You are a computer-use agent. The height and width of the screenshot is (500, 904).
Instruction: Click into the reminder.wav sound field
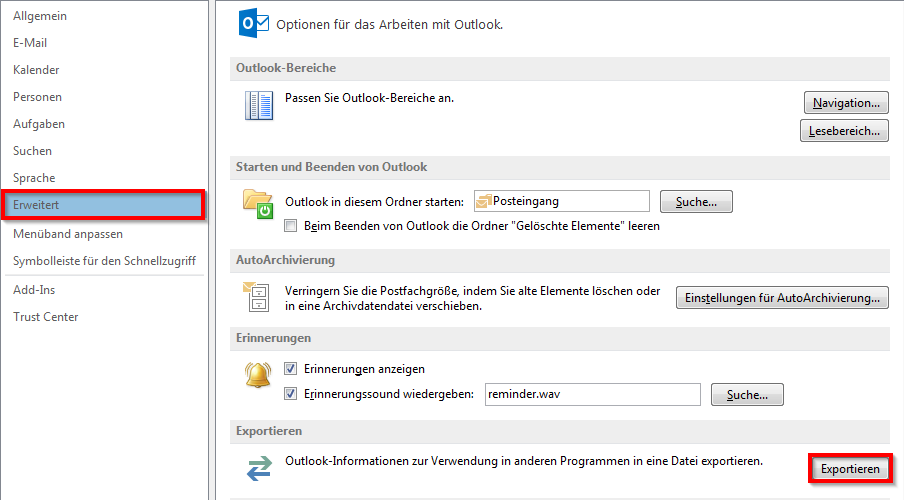(593, 394)
